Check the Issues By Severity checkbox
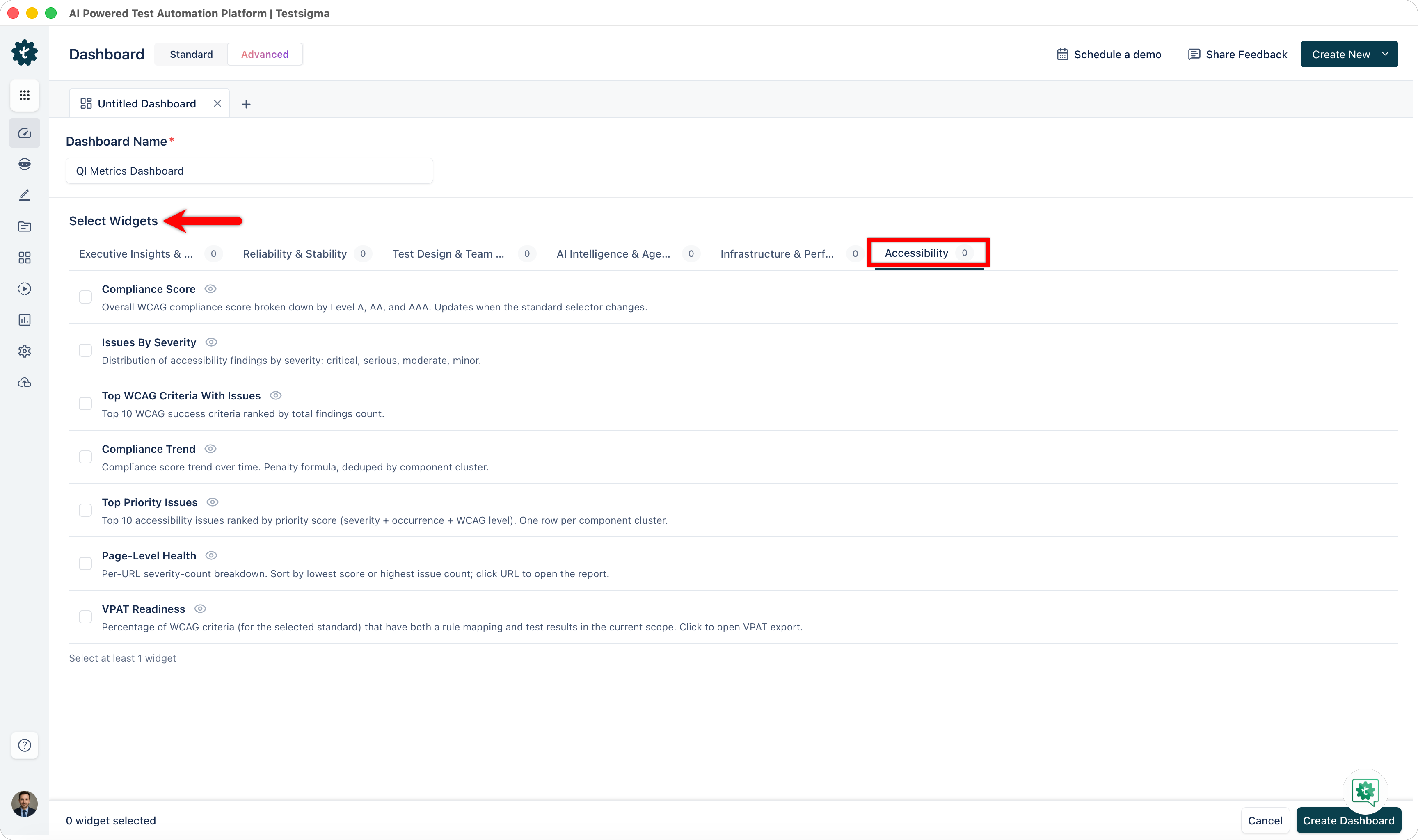Image resolution: width=1418 pixels, height=840 pixels. 85,350
